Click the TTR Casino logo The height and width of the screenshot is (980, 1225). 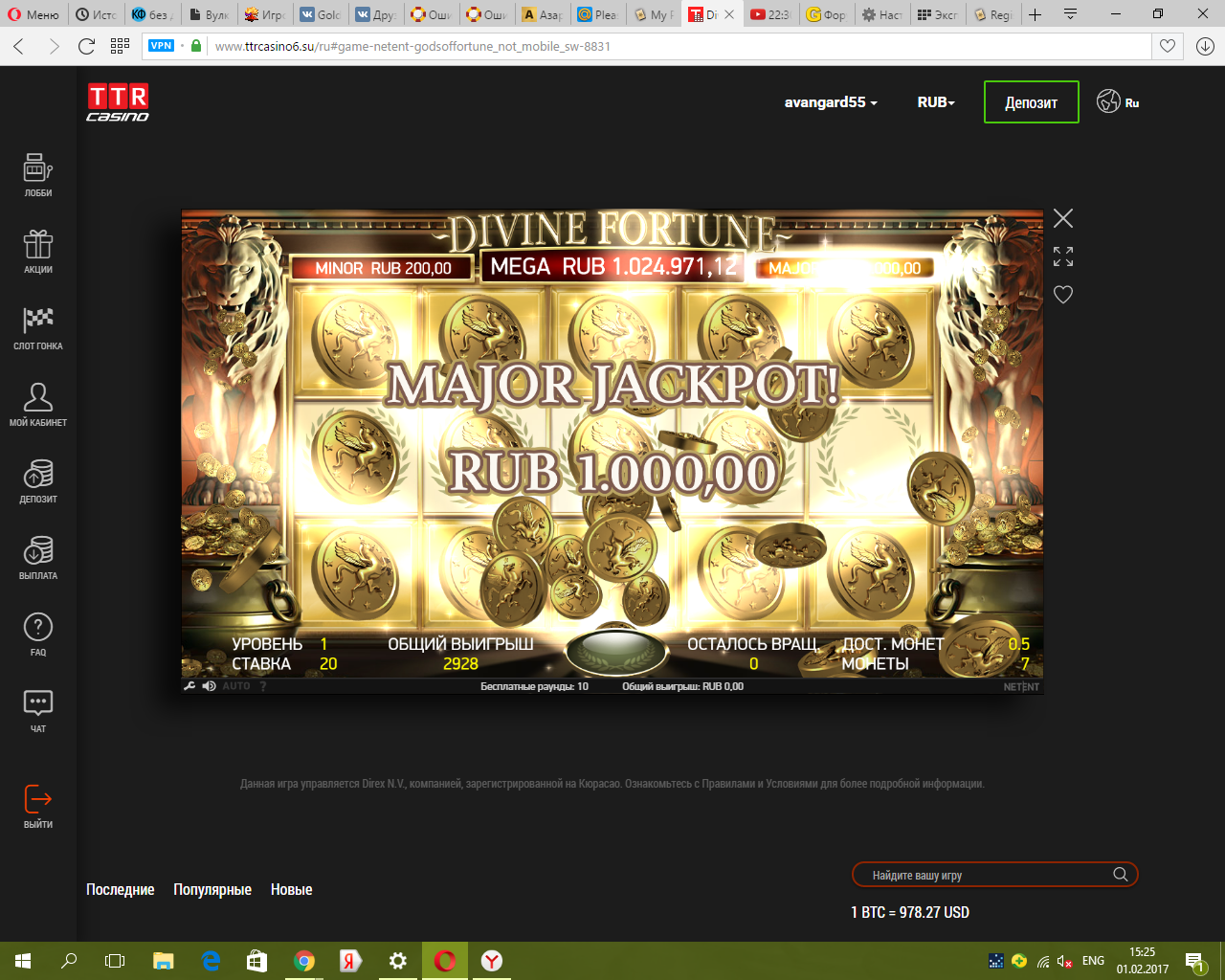(118, 102)
